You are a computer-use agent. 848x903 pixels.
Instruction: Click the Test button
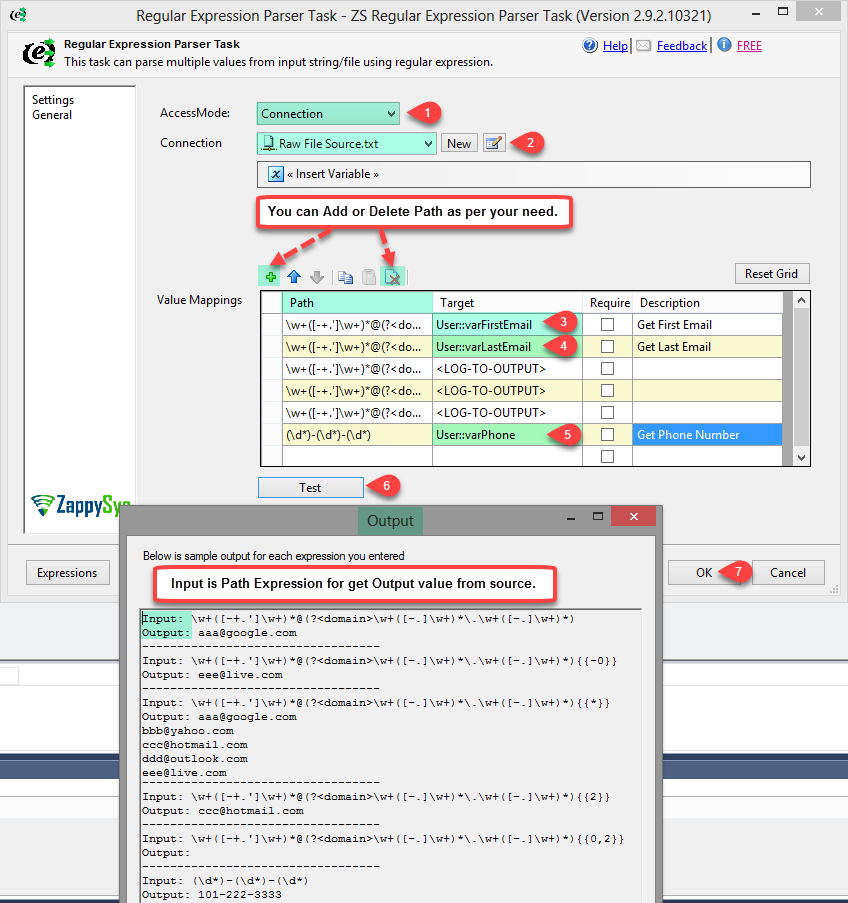[x=311, y=487]
